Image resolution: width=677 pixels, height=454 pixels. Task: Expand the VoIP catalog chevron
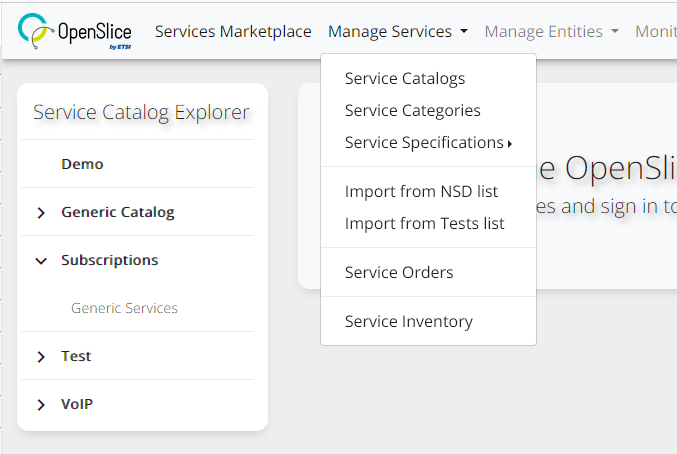(x=41, y=405)
